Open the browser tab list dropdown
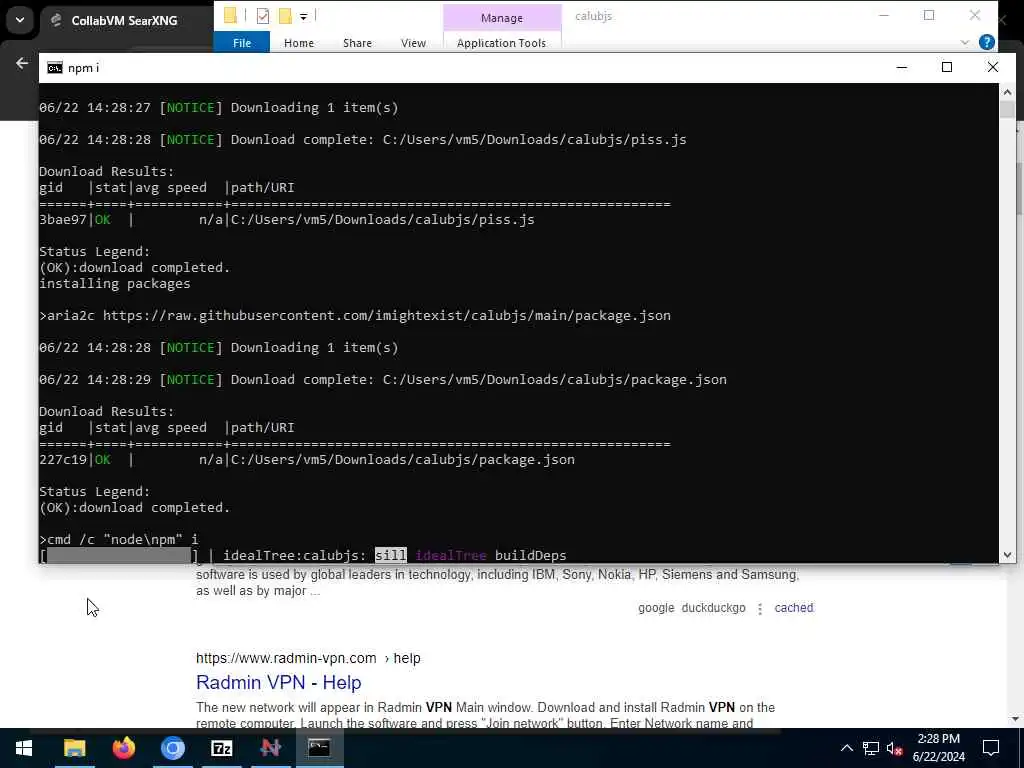 [x=20, y=20]
